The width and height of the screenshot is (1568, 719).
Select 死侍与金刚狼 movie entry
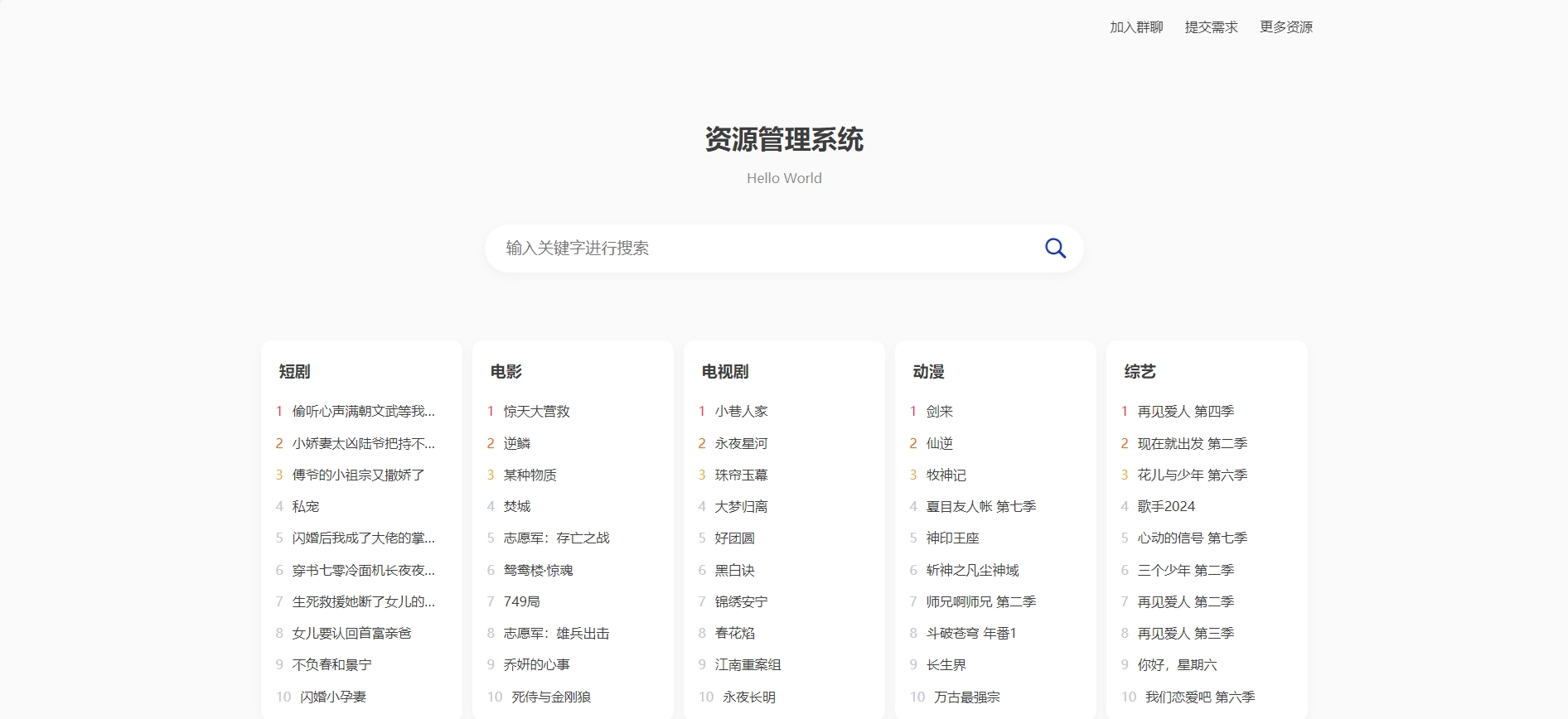551,697
